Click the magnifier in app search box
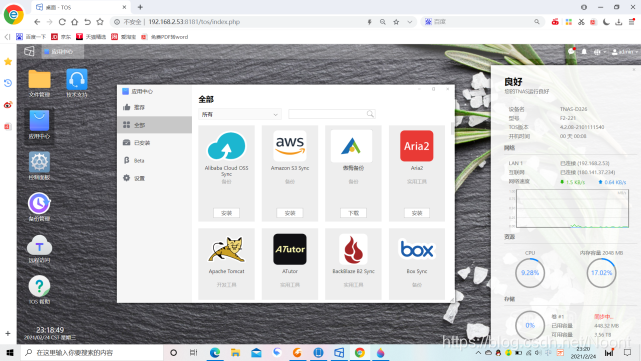Image resolution: width=641 pixels, height=361 pixels. (370, 114)
